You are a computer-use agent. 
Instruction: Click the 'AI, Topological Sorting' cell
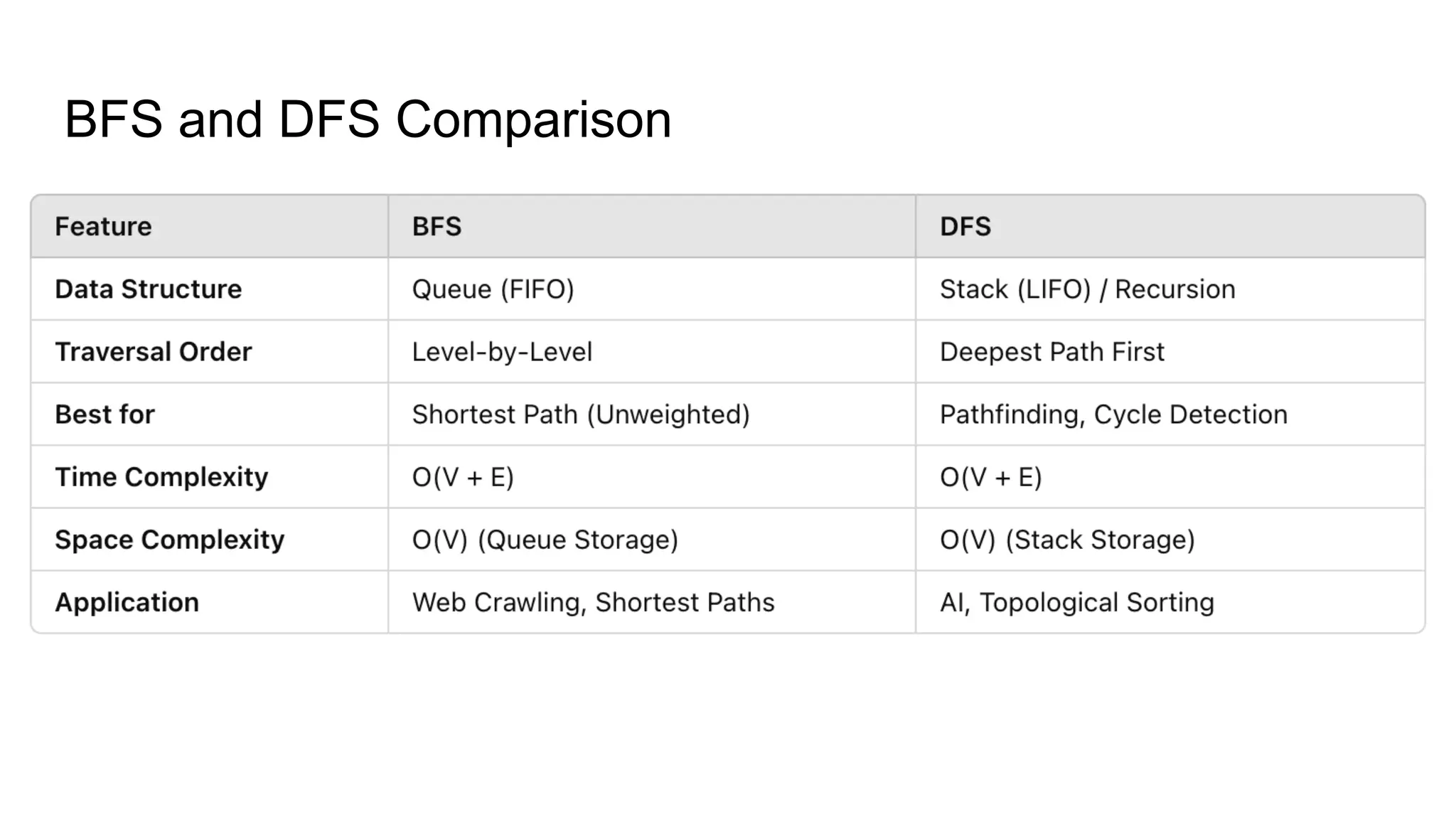tap(1076, 602)
